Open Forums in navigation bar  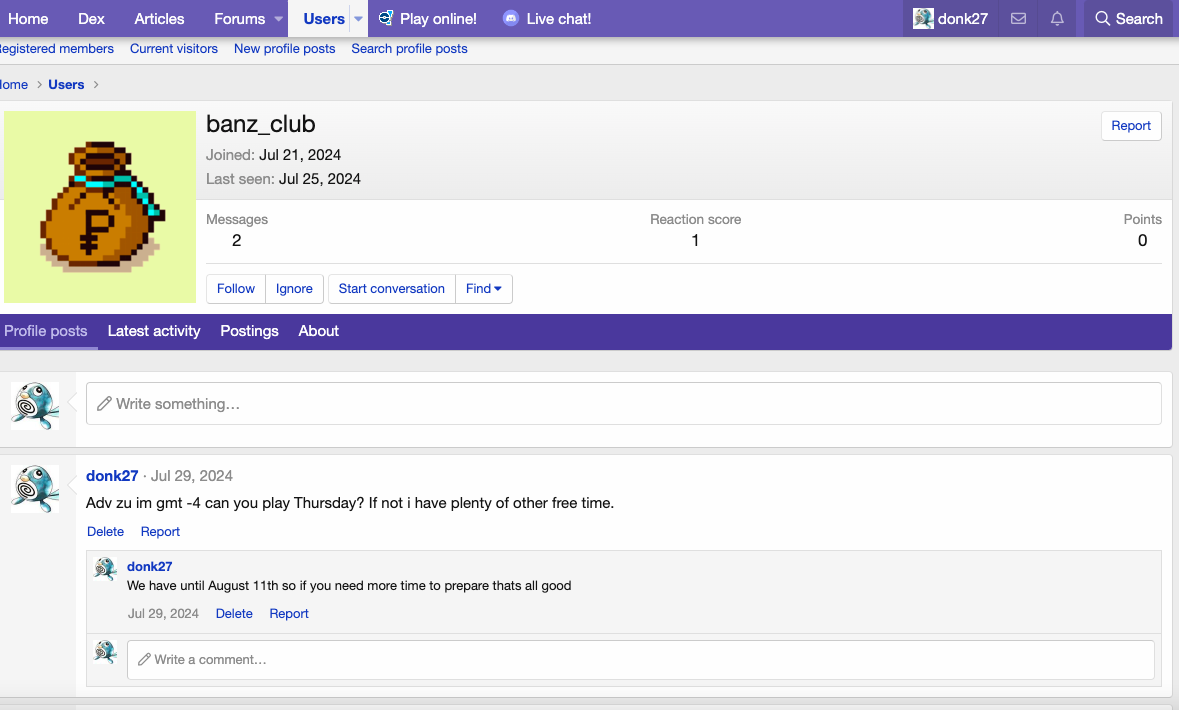click(239, 19)
